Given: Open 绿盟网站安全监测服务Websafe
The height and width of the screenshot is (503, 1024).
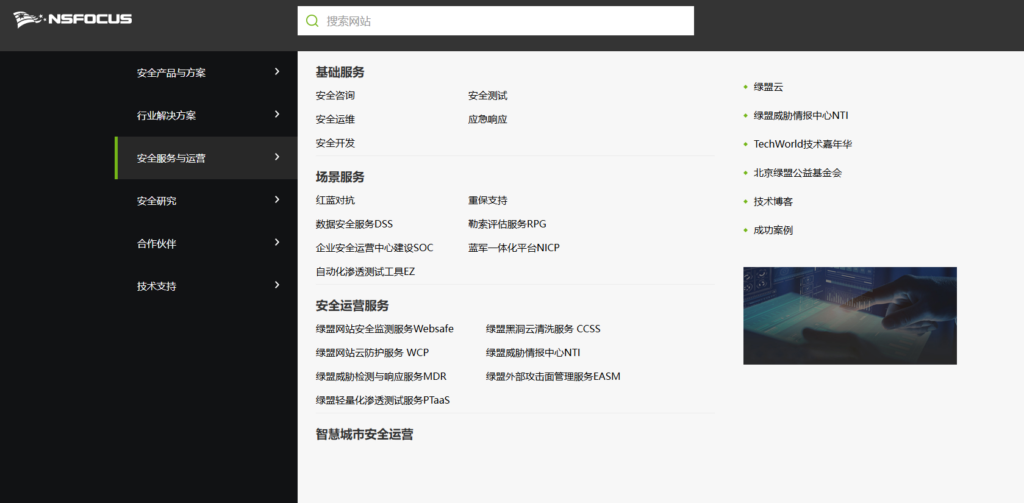Looking at the screenshot, I should (x=385, y=329).
